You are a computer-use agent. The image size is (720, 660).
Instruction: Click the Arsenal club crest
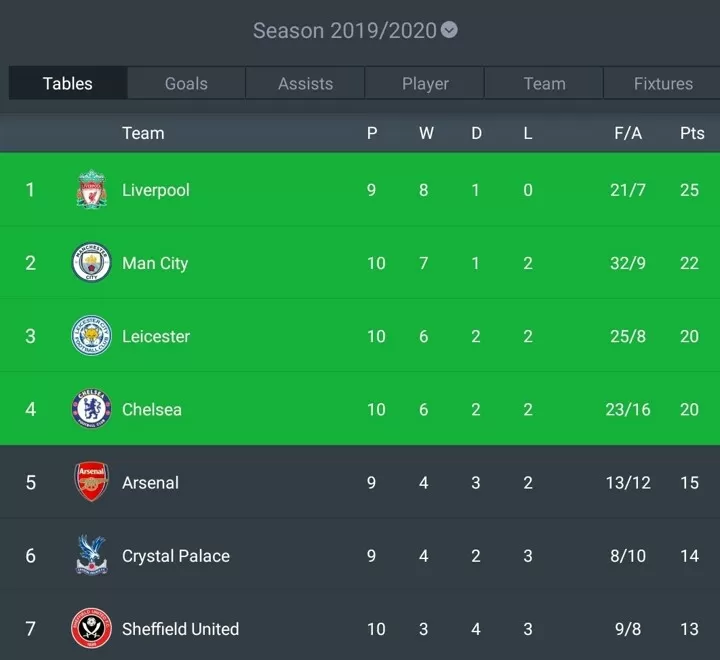coord(91,481)
